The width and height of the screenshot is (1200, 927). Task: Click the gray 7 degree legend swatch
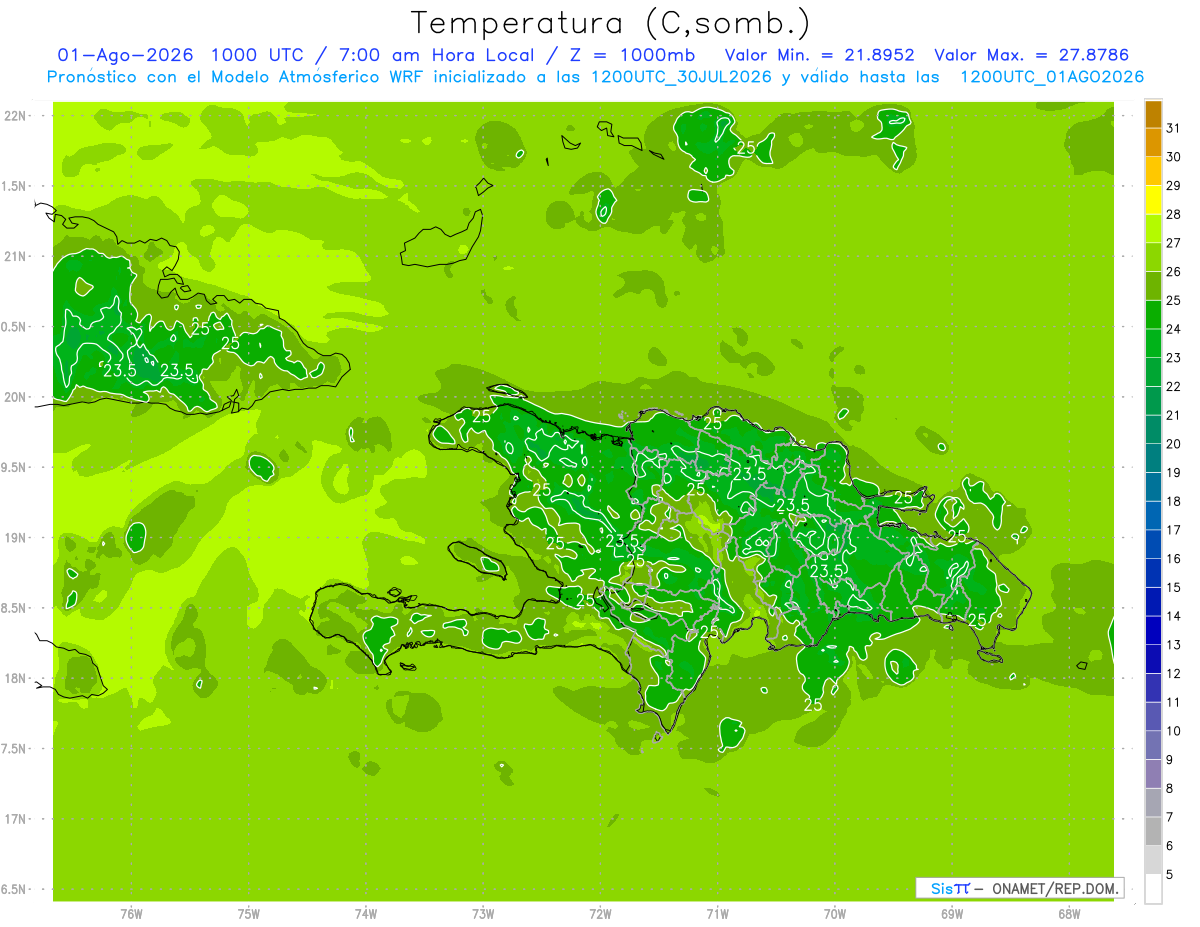tap(1153, 803)
